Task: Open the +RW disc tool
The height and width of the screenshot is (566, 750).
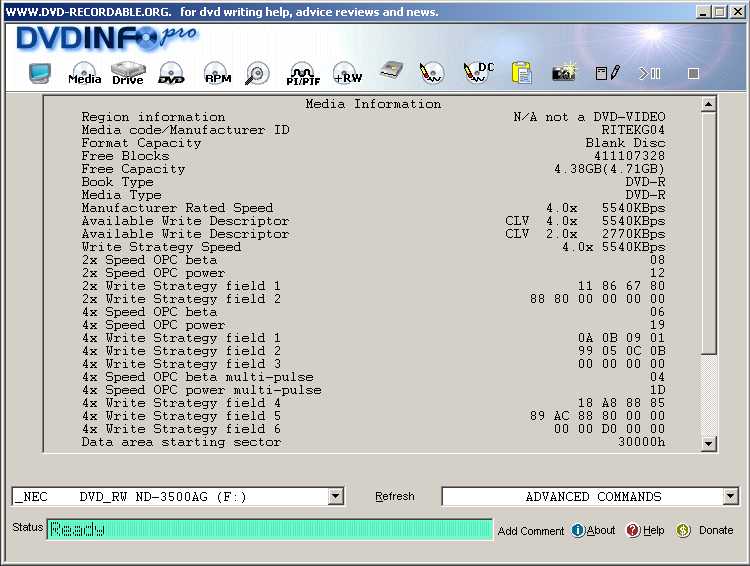Action: pyautogui.click(x=348, y=73)
